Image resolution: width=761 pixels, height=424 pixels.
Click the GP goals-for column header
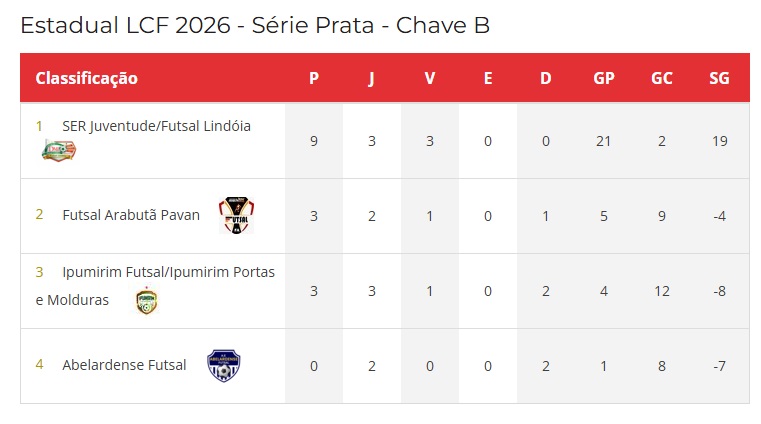(x=604, y=78)
